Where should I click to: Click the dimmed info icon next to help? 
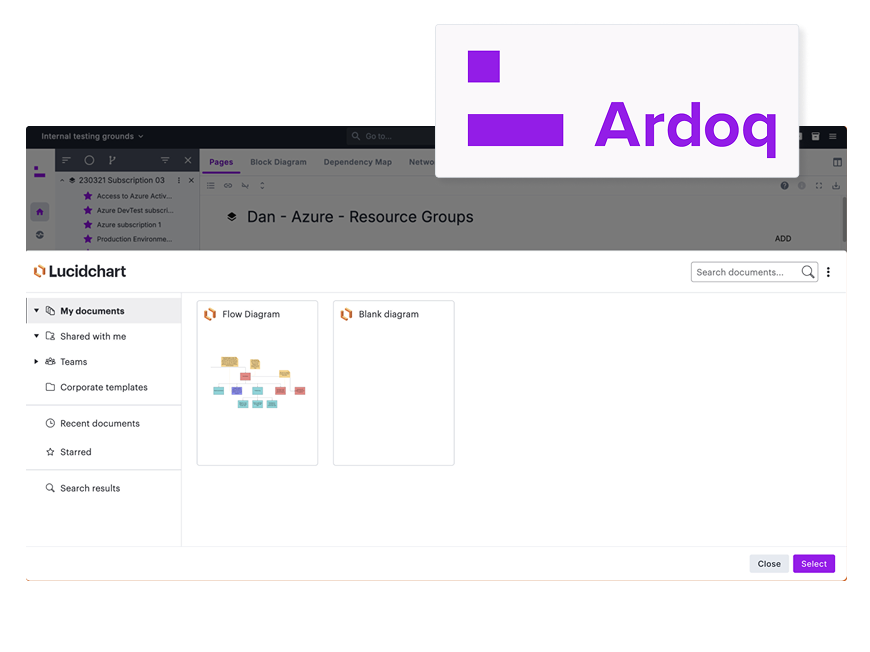802,185
